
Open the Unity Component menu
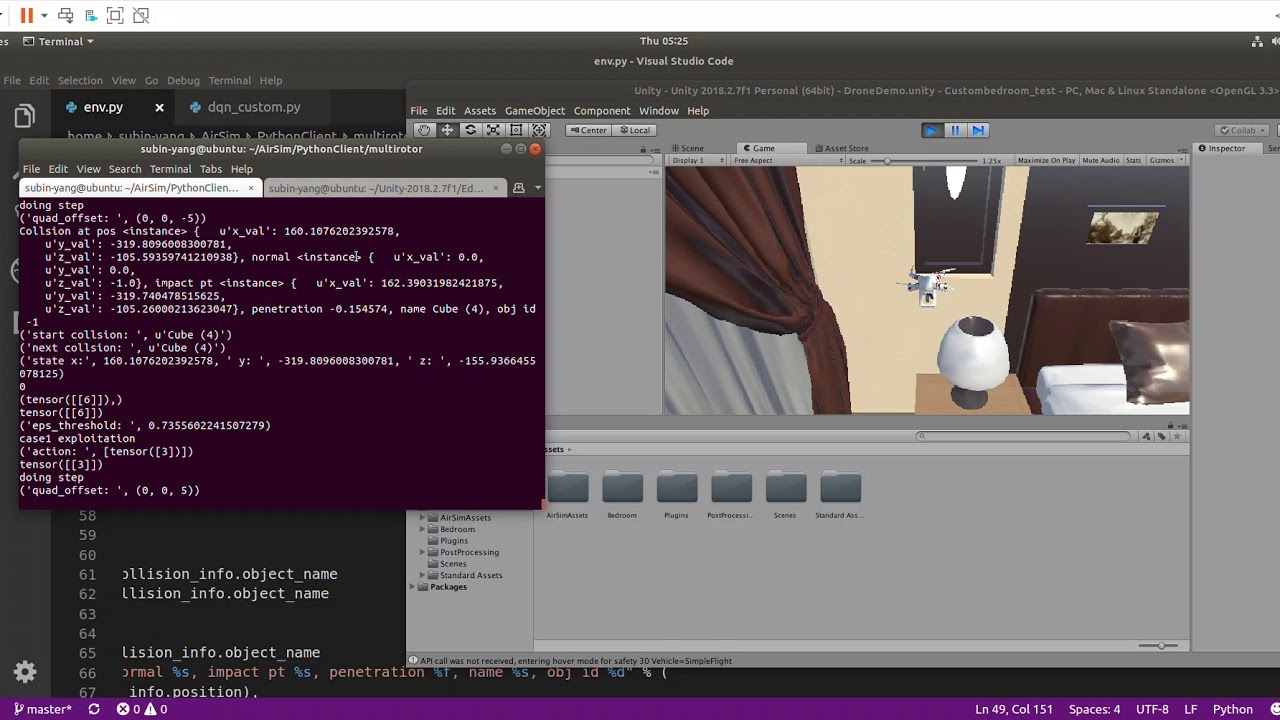[602, 110]
